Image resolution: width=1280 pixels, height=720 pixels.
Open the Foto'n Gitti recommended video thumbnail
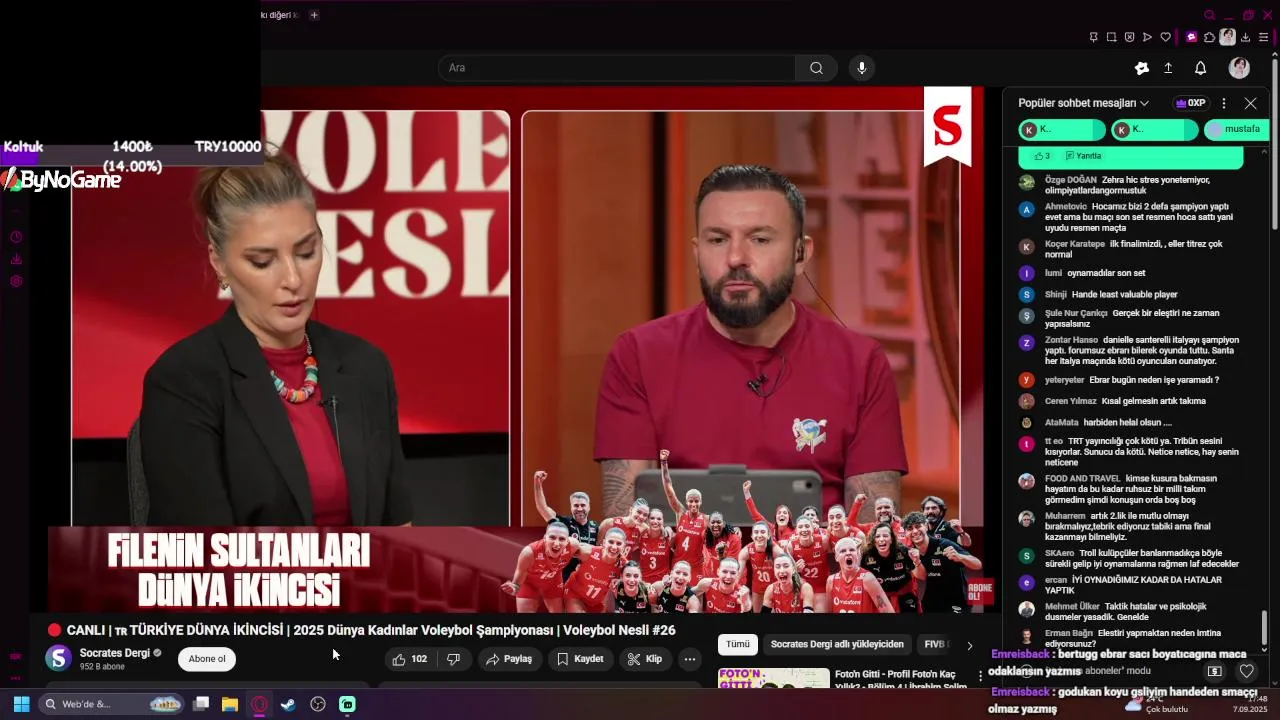[x=774, y=678]
